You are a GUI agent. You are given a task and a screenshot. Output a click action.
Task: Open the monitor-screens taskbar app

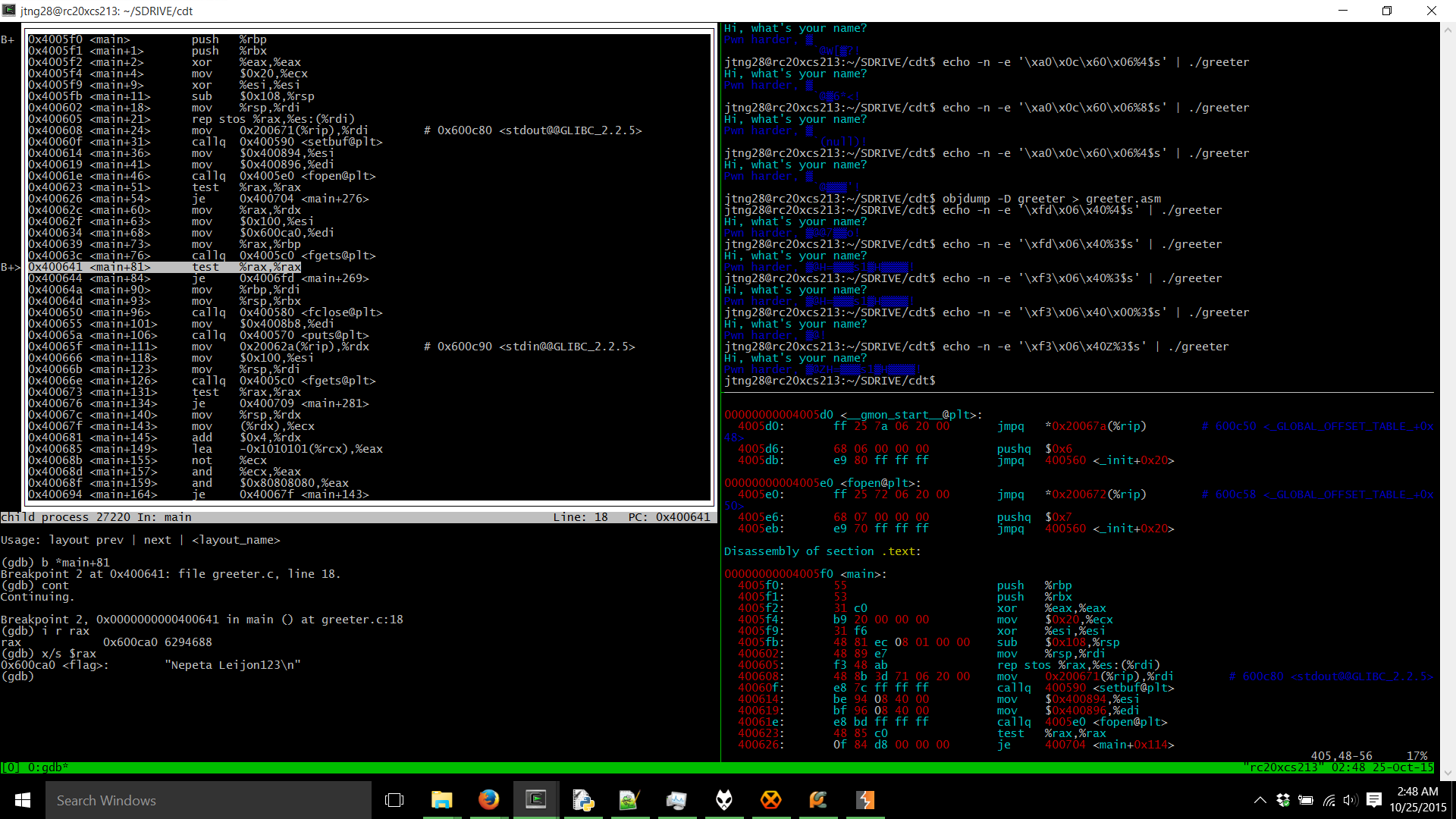676,800
